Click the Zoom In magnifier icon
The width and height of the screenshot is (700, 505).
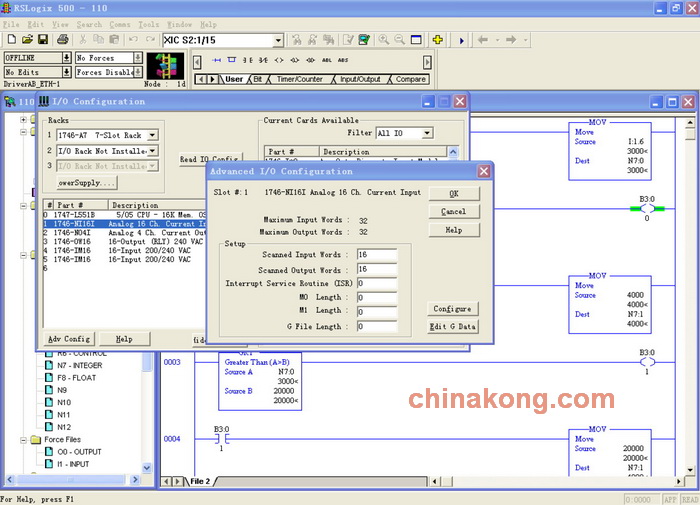pos(383,40)
